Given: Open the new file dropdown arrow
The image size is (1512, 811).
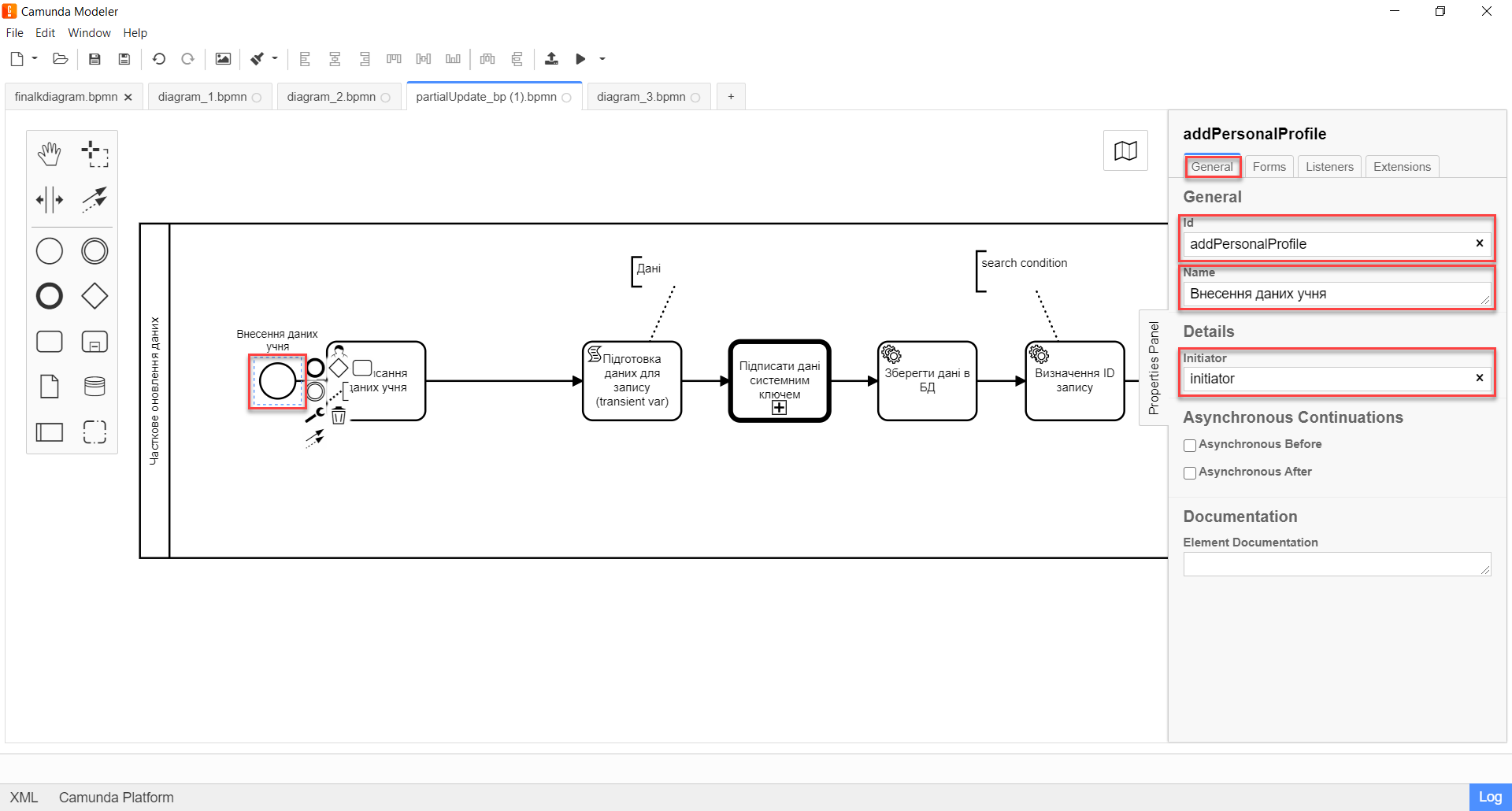Looking at the screenshot, I should click(x=35, y=59).
